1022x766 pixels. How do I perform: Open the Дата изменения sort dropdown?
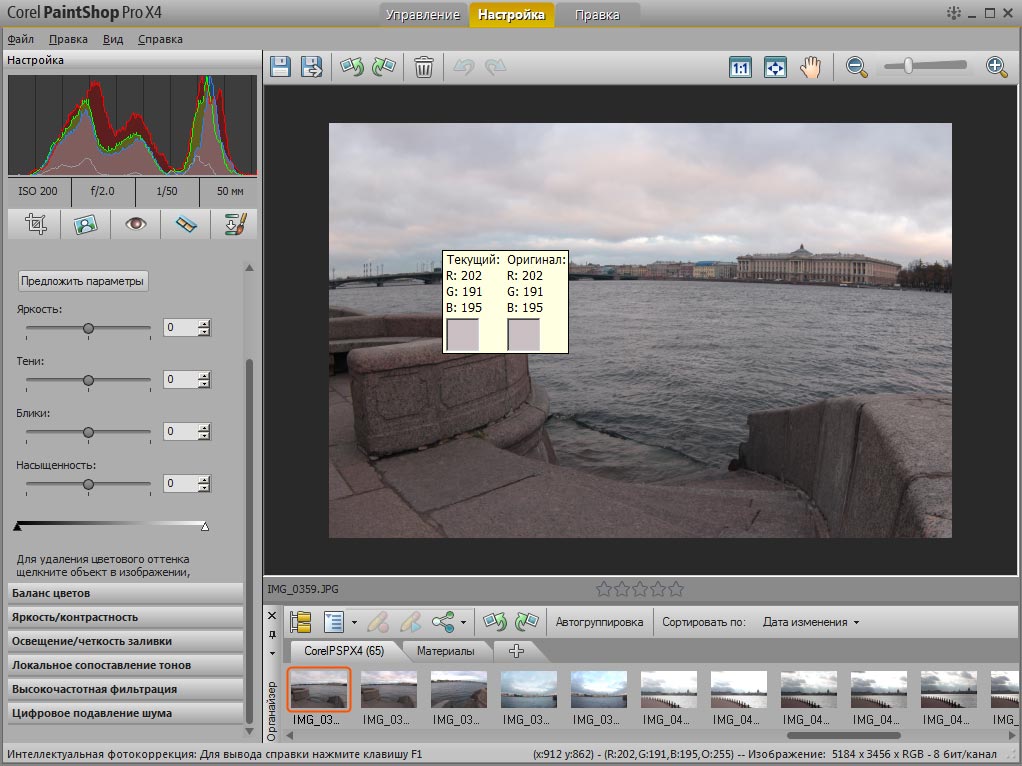pyautogui.click(x=810, y=622)
